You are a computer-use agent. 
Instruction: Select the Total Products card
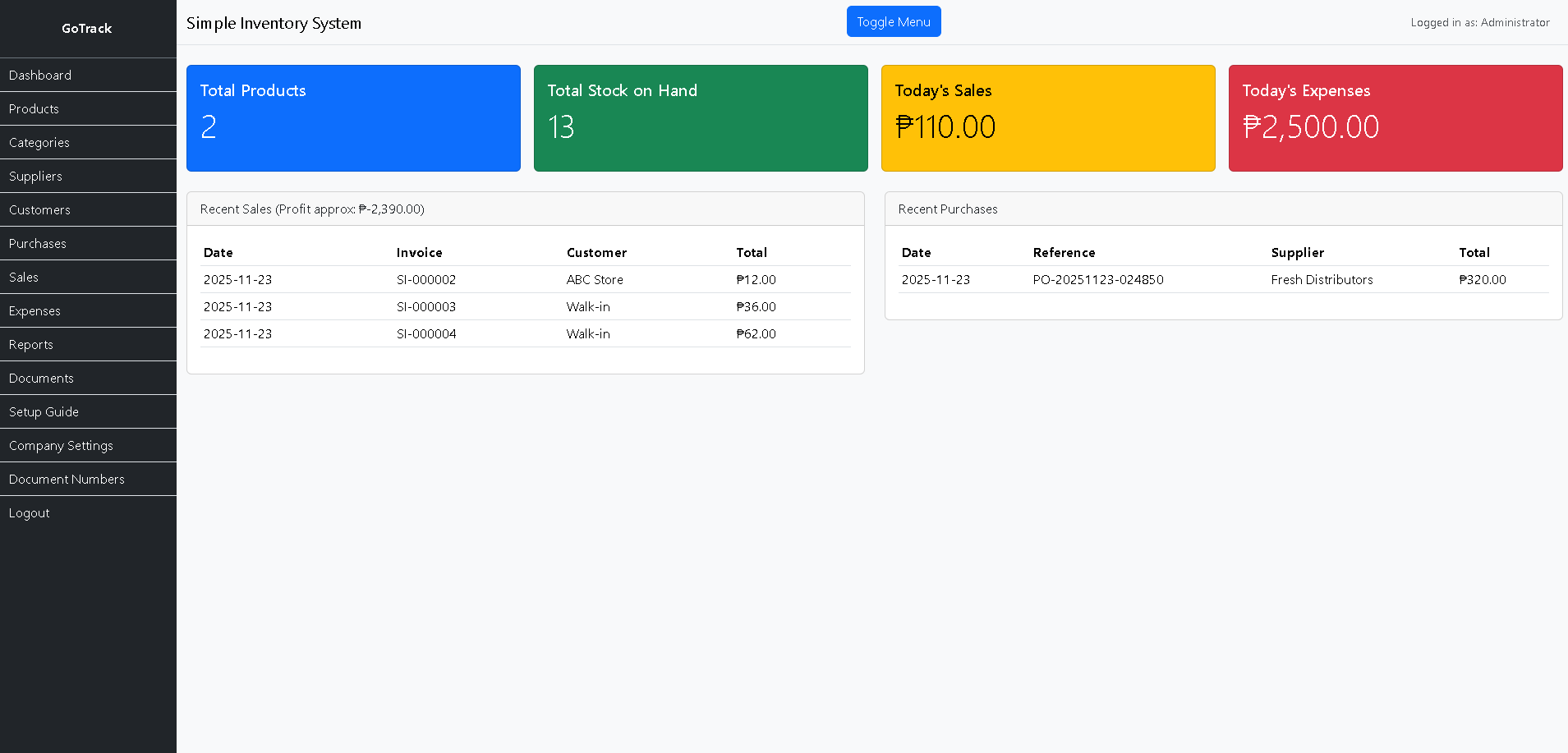(353, 117)
